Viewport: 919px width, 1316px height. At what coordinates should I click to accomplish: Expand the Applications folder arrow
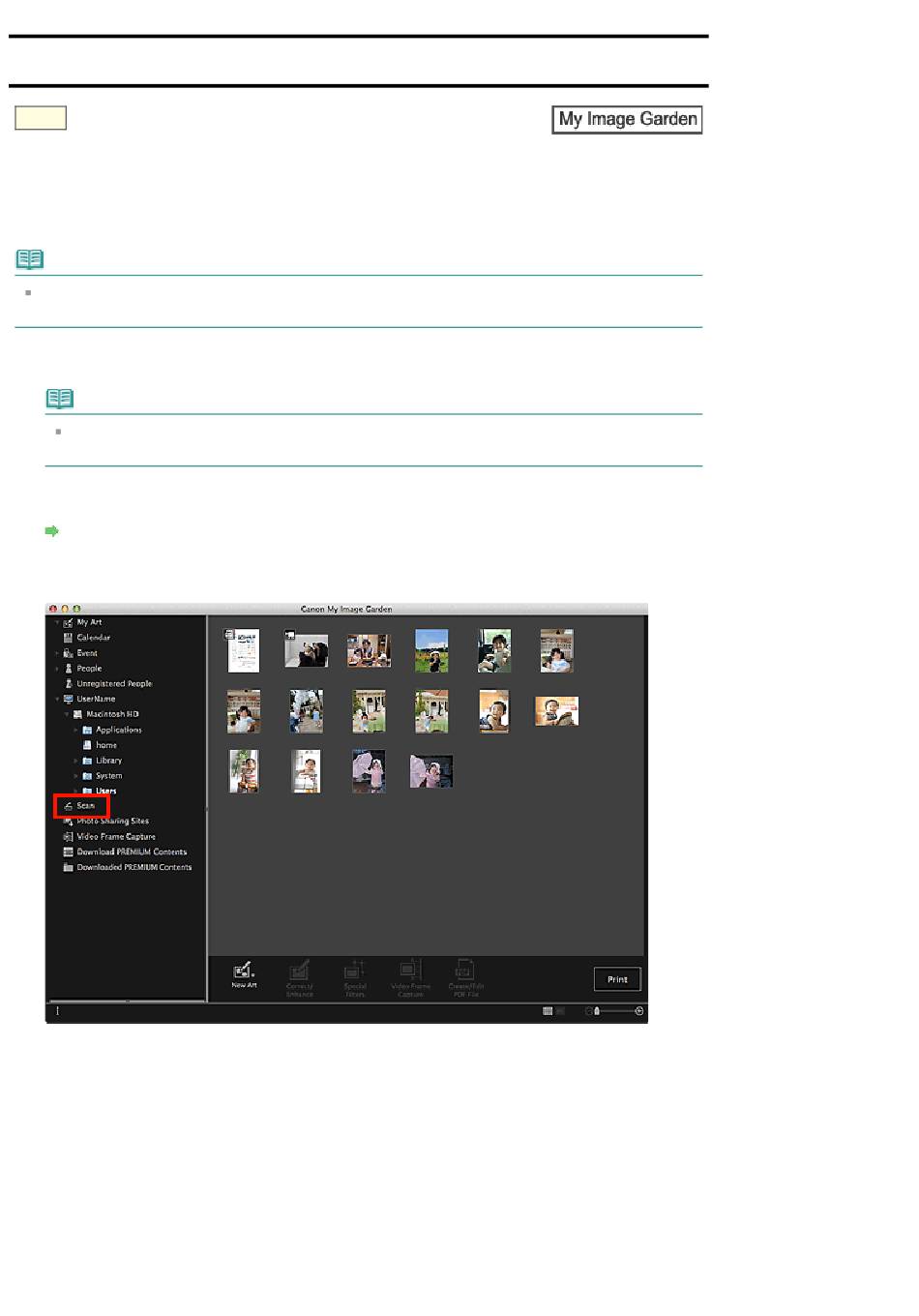[76, 730]
